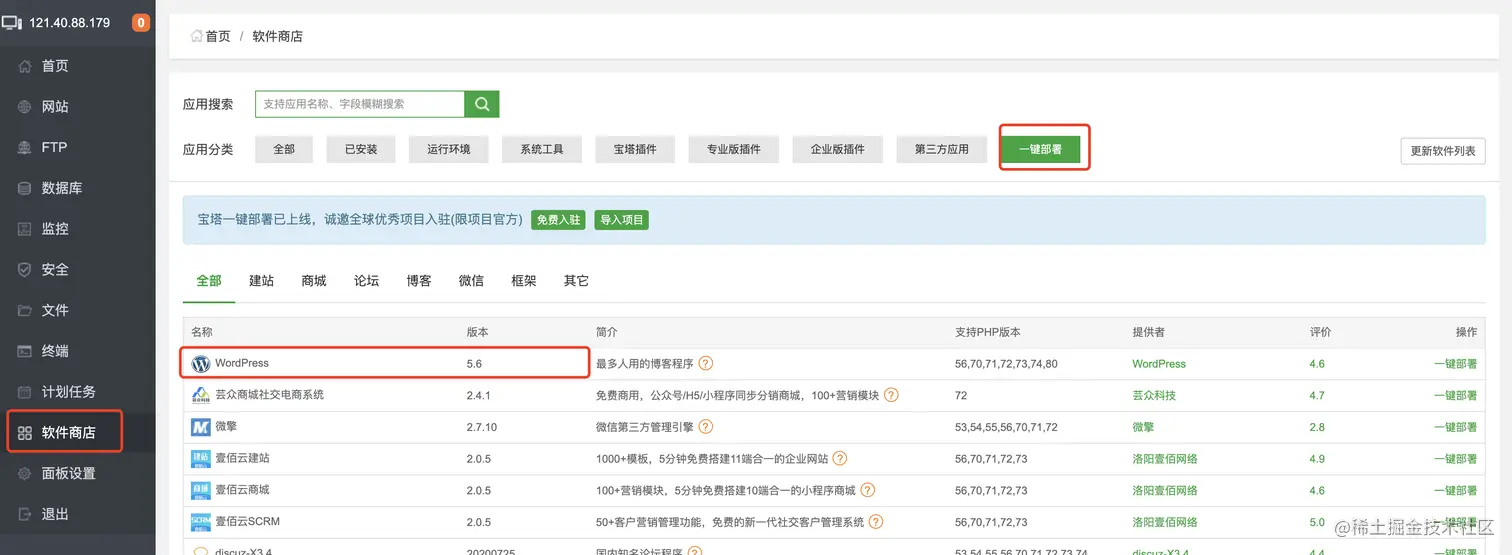Open the 终端 terminal icon

pyautogui.click(x=26, y=351)
